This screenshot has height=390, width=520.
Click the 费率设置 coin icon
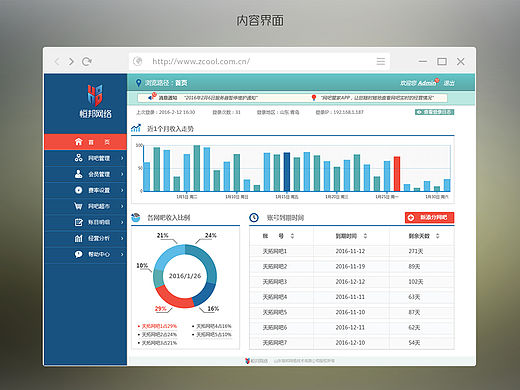click(78, 190)
